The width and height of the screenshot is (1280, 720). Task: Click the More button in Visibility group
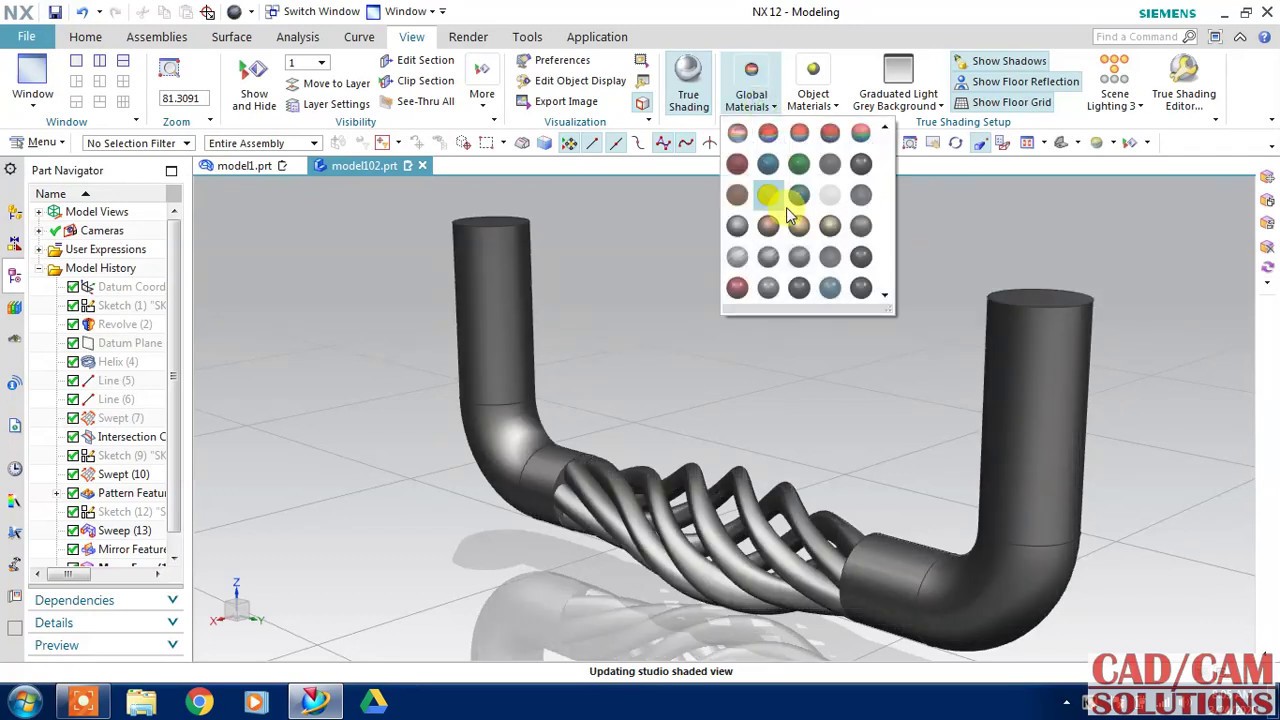(482, 84)
